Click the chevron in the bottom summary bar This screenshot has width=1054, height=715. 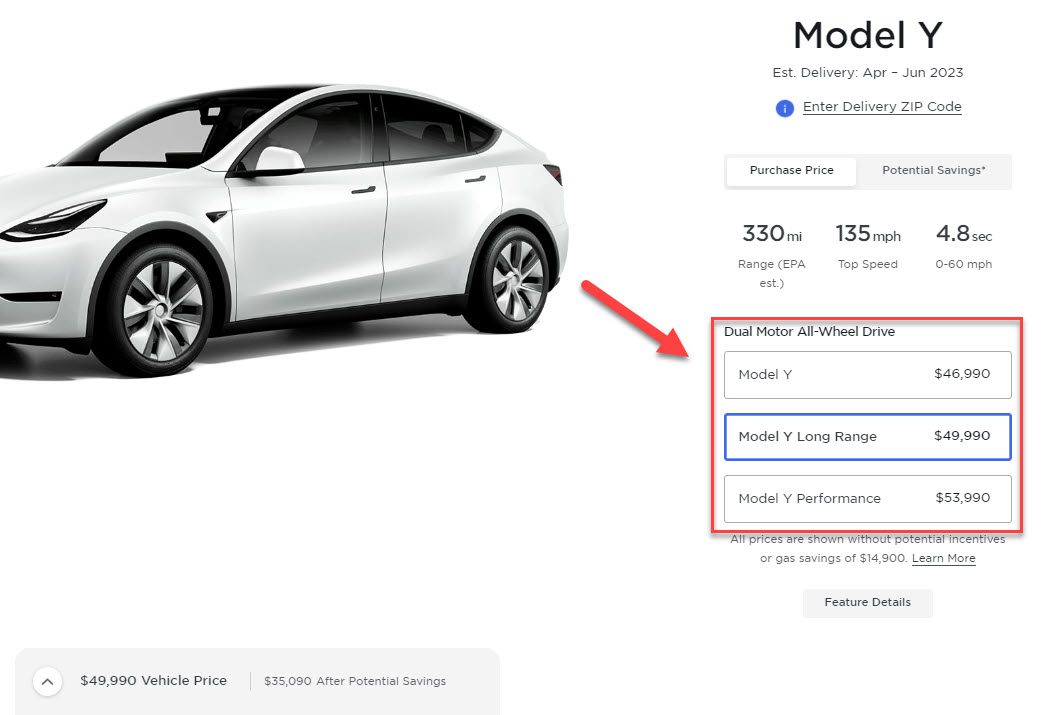coord(47,681)
